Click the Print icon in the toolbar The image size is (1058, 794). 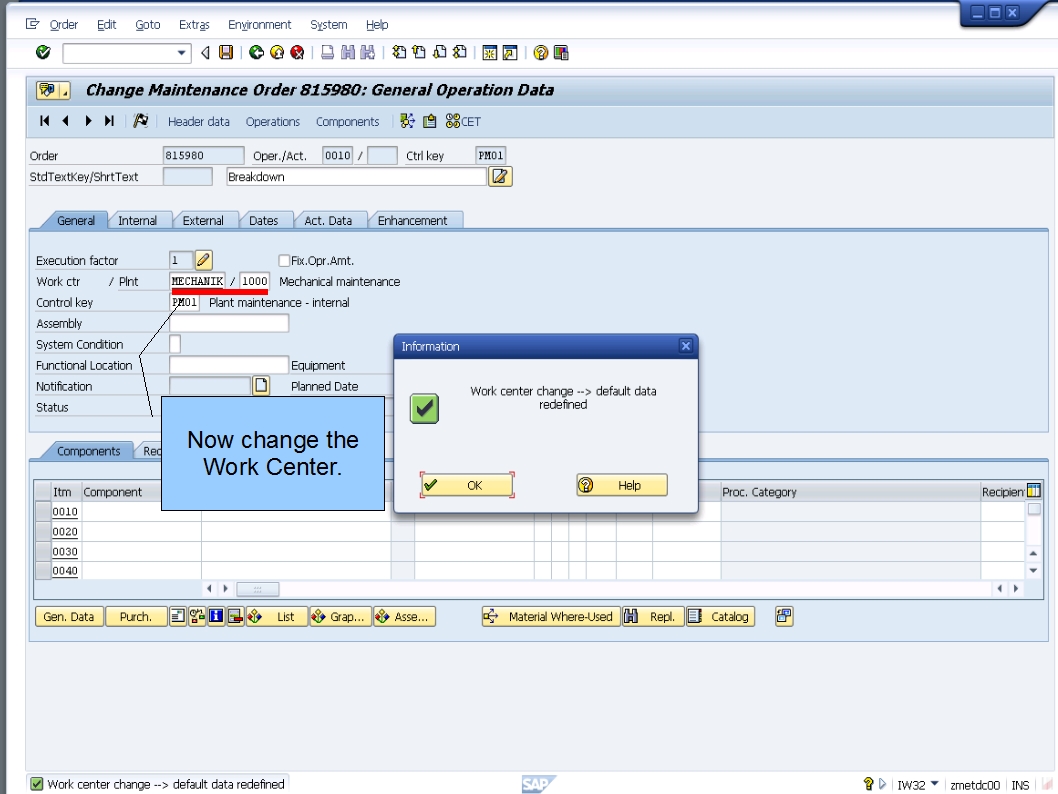(x=329, y=52)
